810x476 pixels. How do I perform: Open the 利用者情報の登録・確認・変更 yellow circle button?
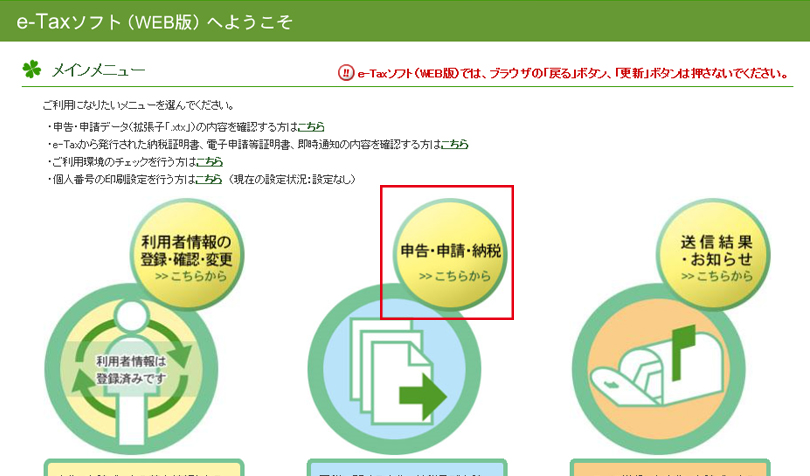pyautogui.click(x=186, y=255)
